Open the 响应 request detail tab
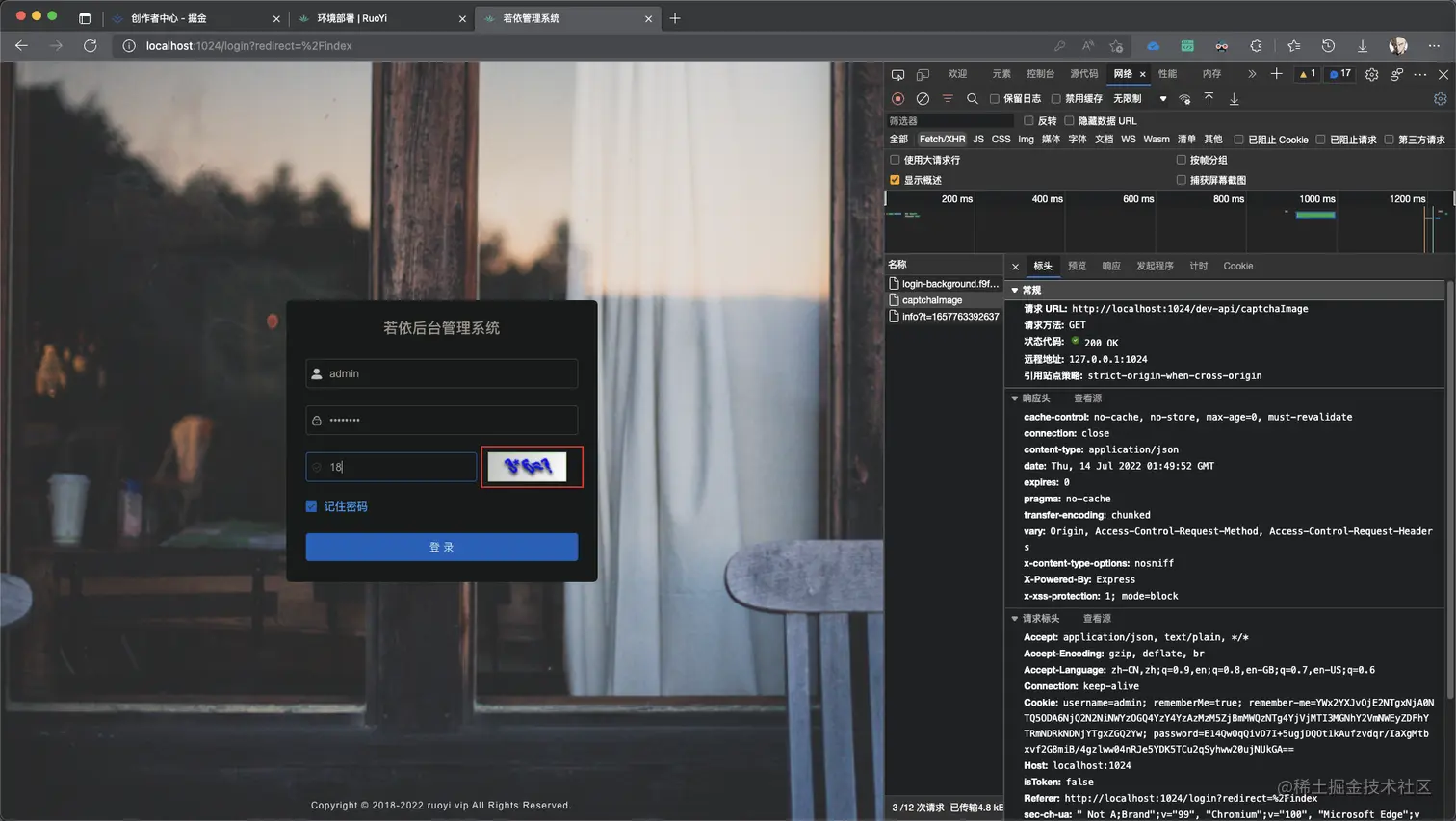Screen dimensions: 1456x821 [1111, 267]
